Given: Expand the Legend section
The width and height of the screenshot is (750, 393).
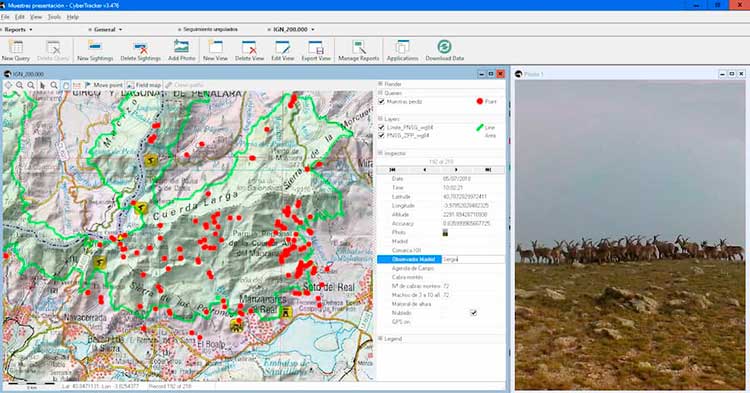Looking at the screenshot, I should (x=380, y=339).
